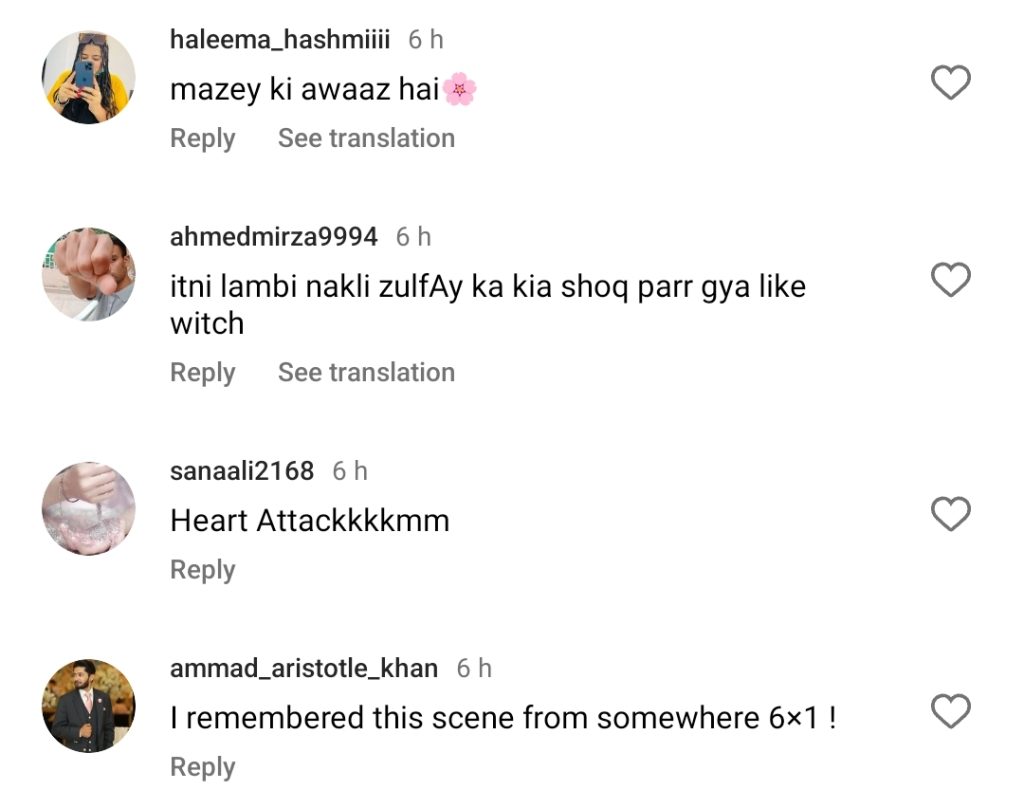Image resolution: width=1024 pixels, height=808 pixels.
Task: Like haleema_hashmiiii's comment with the heart
Action: (x=950, y=83)
